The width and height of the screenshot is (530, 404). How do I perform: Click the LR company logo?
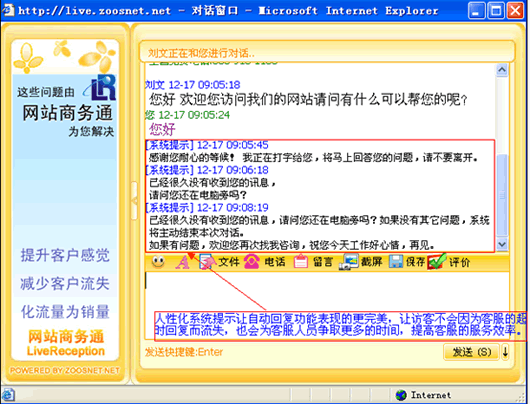point(100,88)
